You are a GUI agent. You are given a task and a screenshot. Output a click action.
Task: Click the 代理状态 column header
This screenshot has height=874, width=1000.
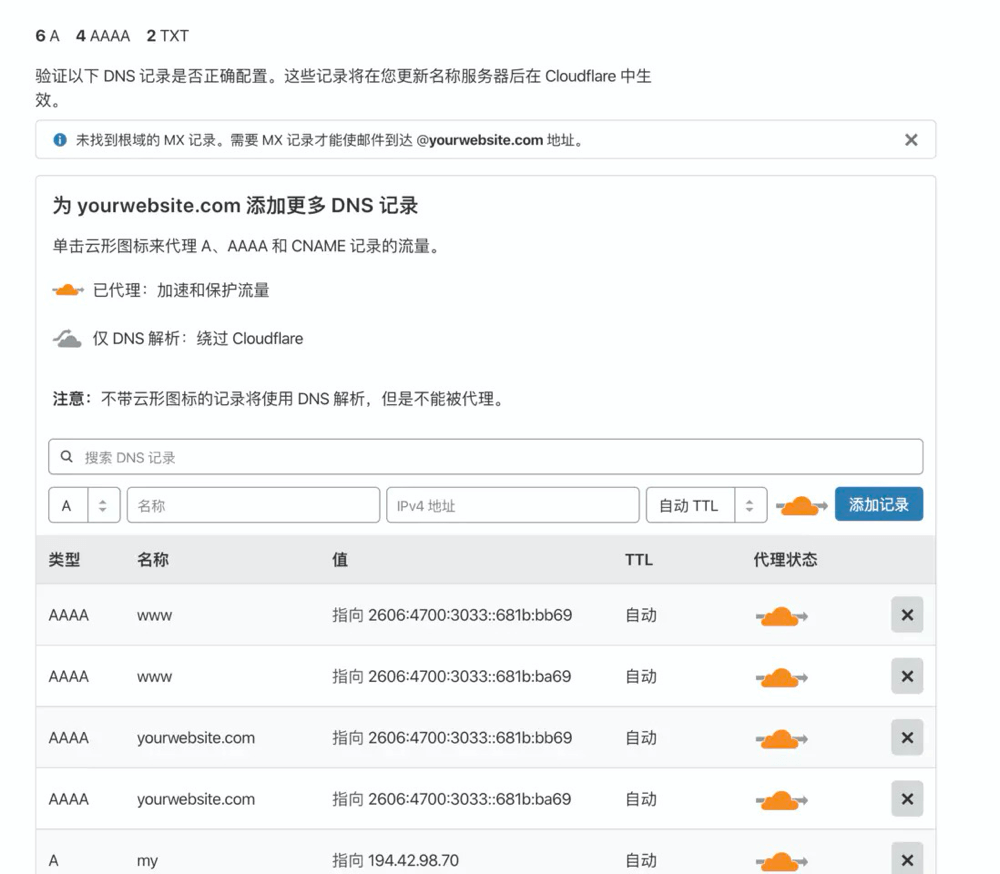point(785,559)
